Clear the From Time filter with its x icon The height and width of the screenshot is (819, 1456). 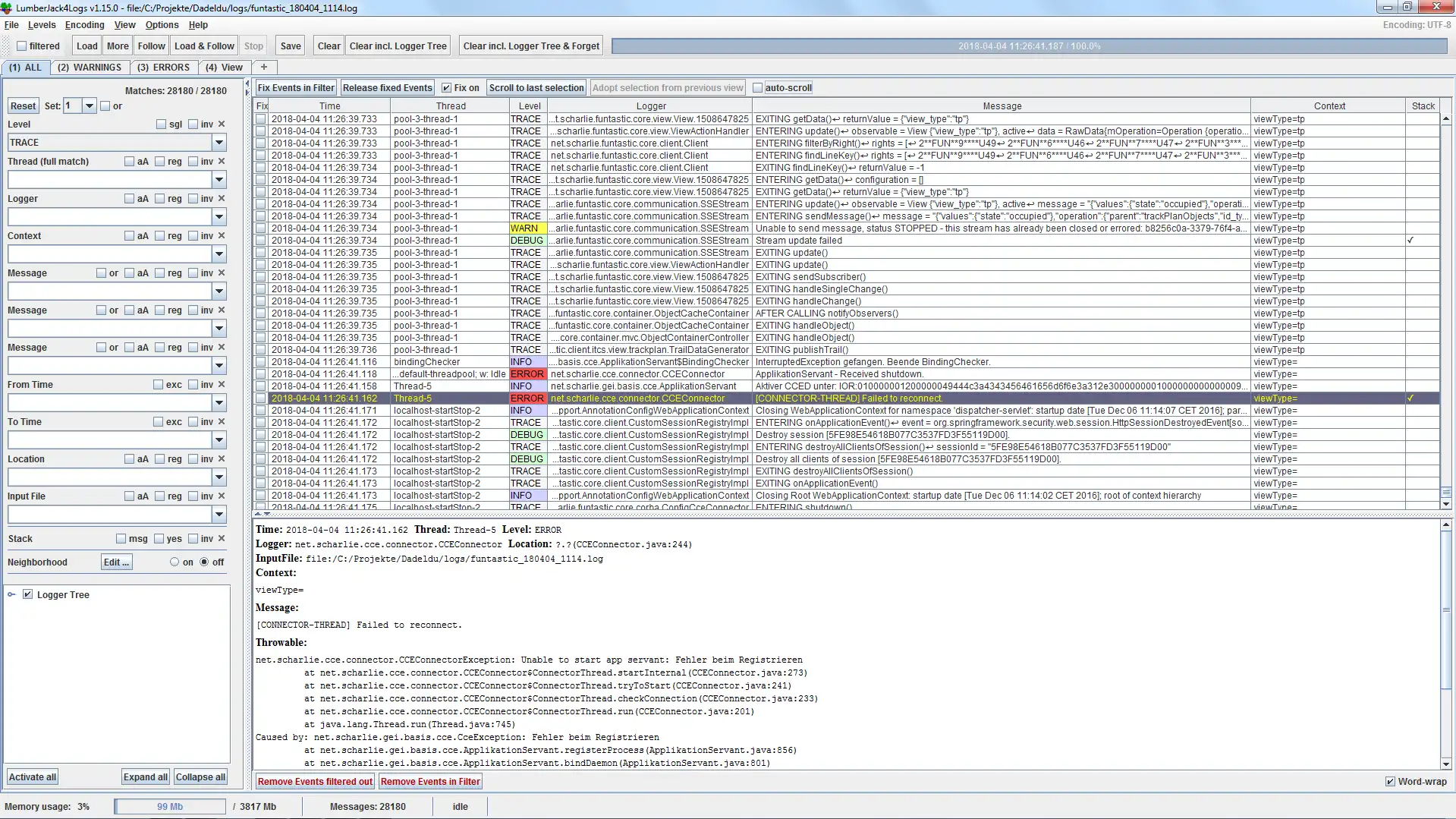point(222,384)
